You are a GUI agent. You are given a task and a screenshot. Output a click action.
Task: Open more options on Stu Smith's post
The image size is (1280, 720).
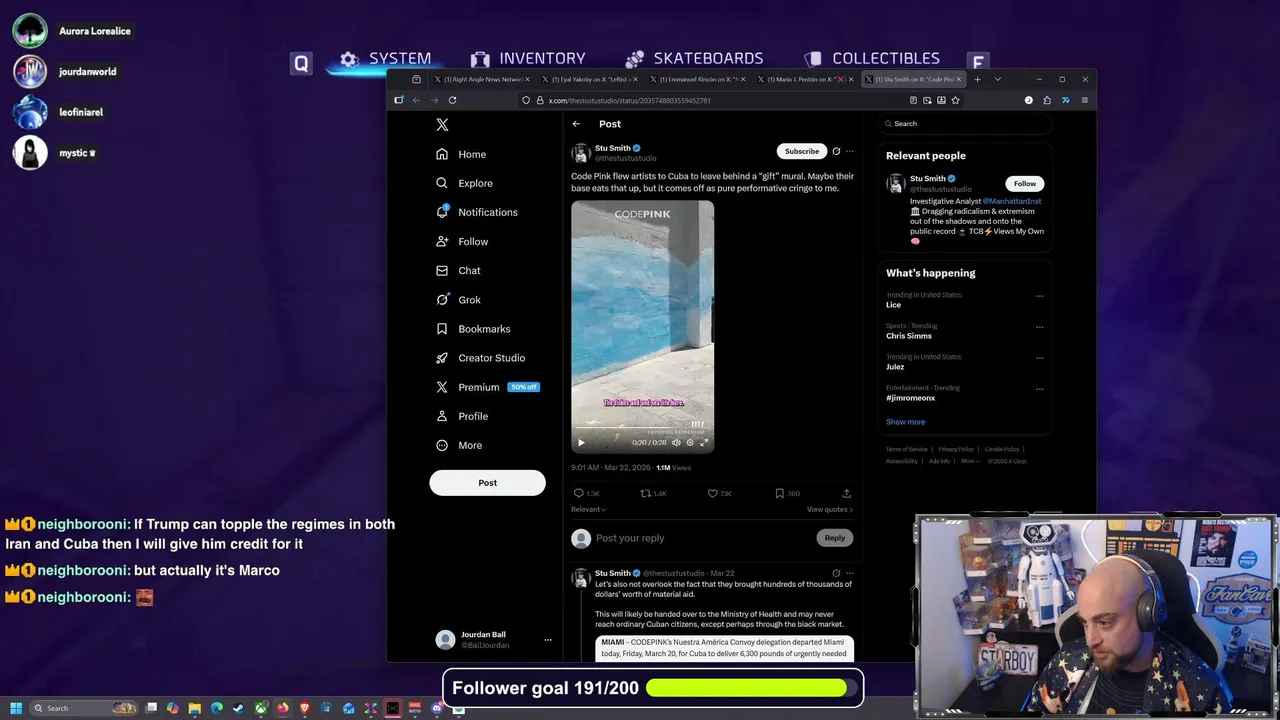click(x=850, y=151)
